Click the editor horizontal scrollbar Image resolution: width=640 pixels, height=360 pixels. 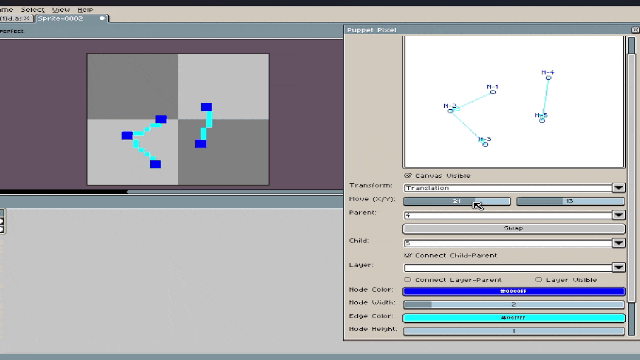point(235,191)
